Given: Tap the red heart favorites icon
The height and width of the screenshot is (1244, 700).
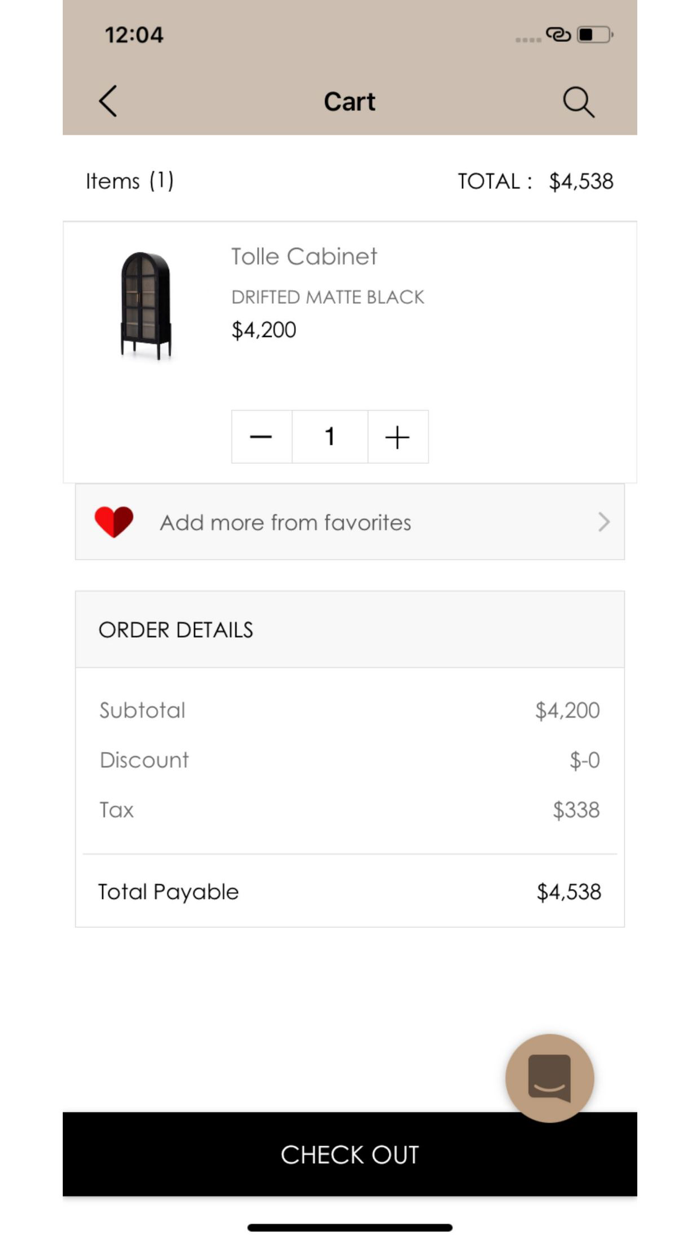Looking at the screenshot, I should [x=114, y=522].
